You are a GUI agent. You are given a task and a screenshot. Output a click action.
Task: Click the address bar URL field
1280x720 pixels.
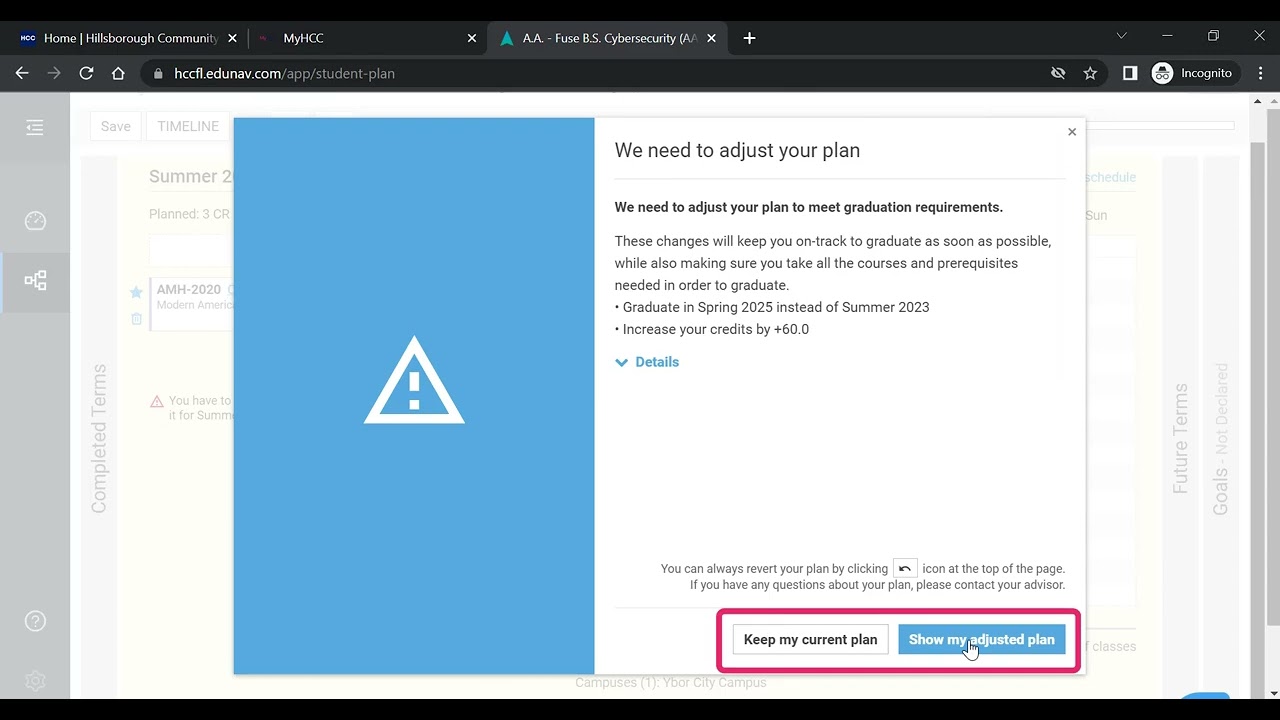coord(600,73)
